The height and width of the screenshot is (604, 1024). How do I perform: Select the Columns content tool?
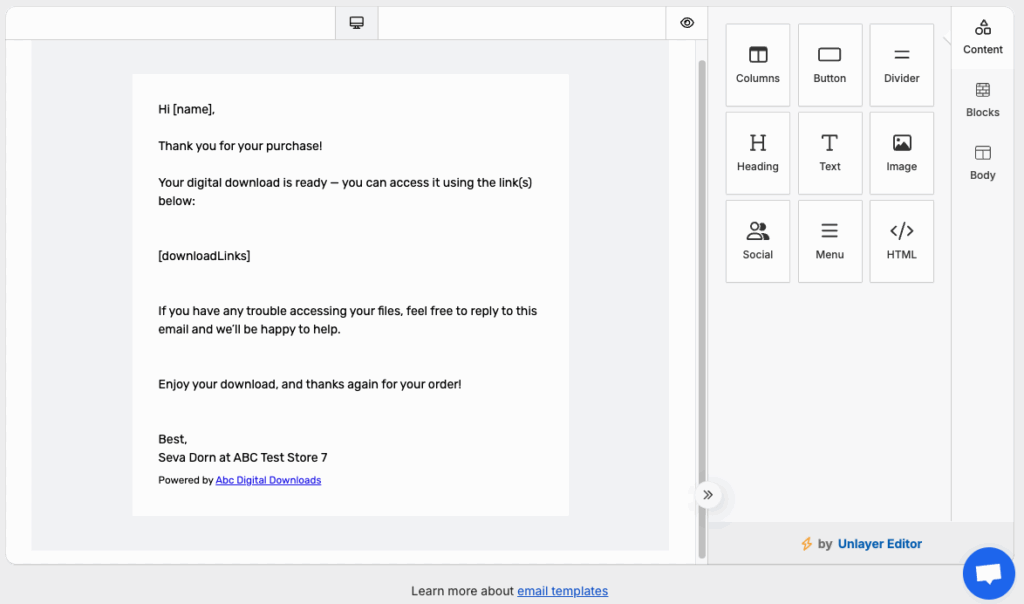[x=758, y=65]
